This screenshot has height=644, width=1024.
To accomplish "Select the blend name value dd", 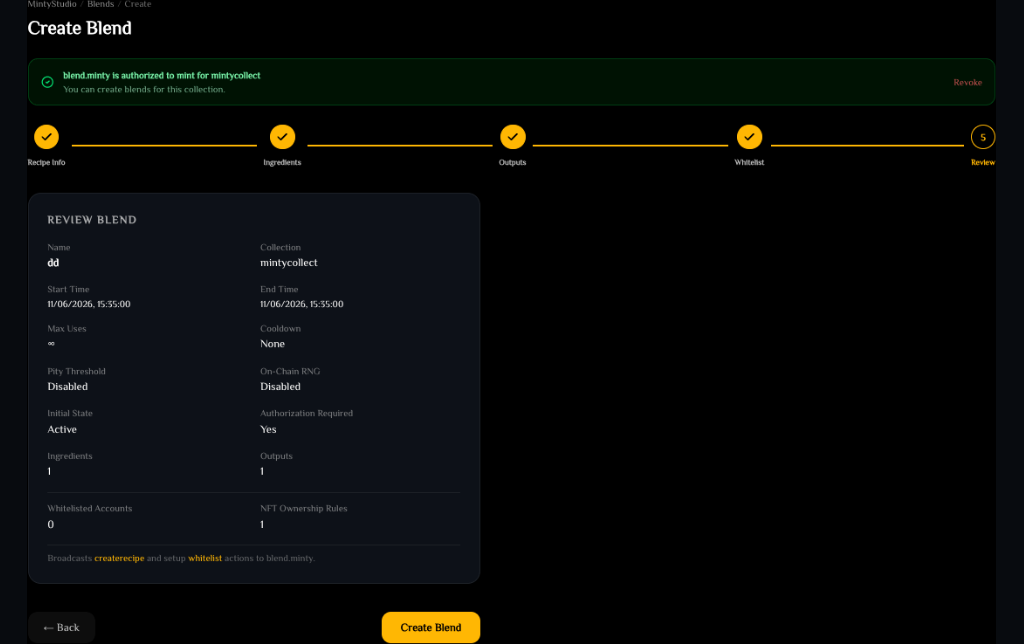I will [x=53, y=263].
